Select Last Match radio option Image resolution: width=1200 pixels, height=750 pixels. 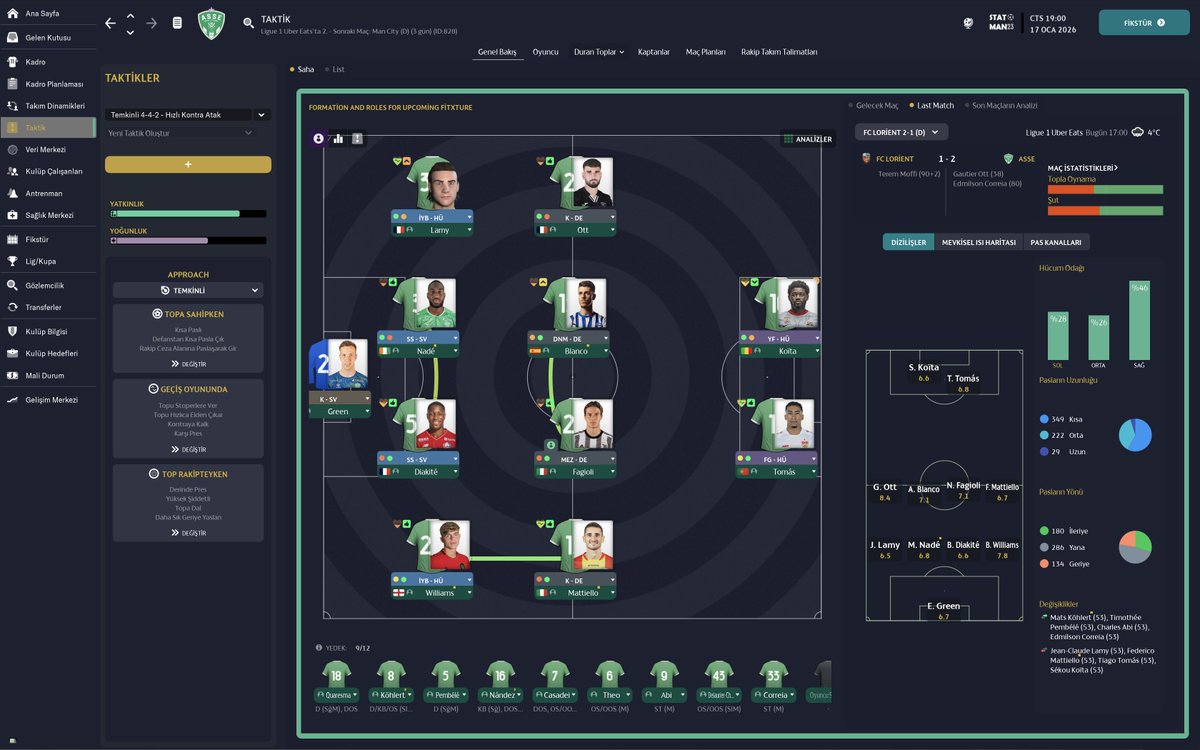click(x=932, y=105)
